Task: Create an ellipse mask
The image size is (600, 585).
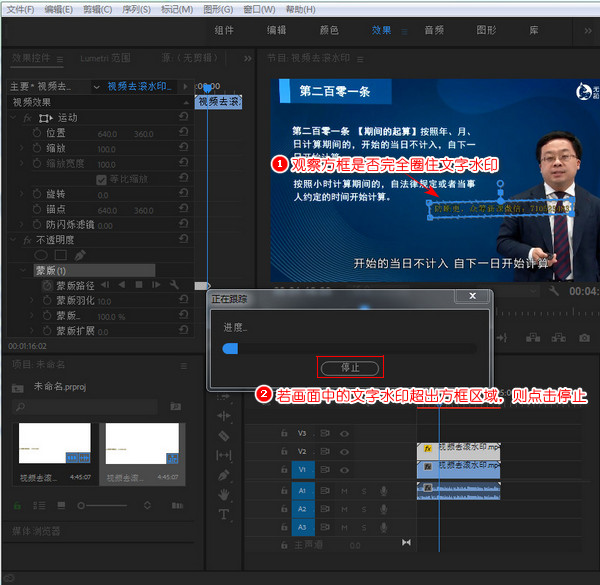Action: click(x=41, y=255)
